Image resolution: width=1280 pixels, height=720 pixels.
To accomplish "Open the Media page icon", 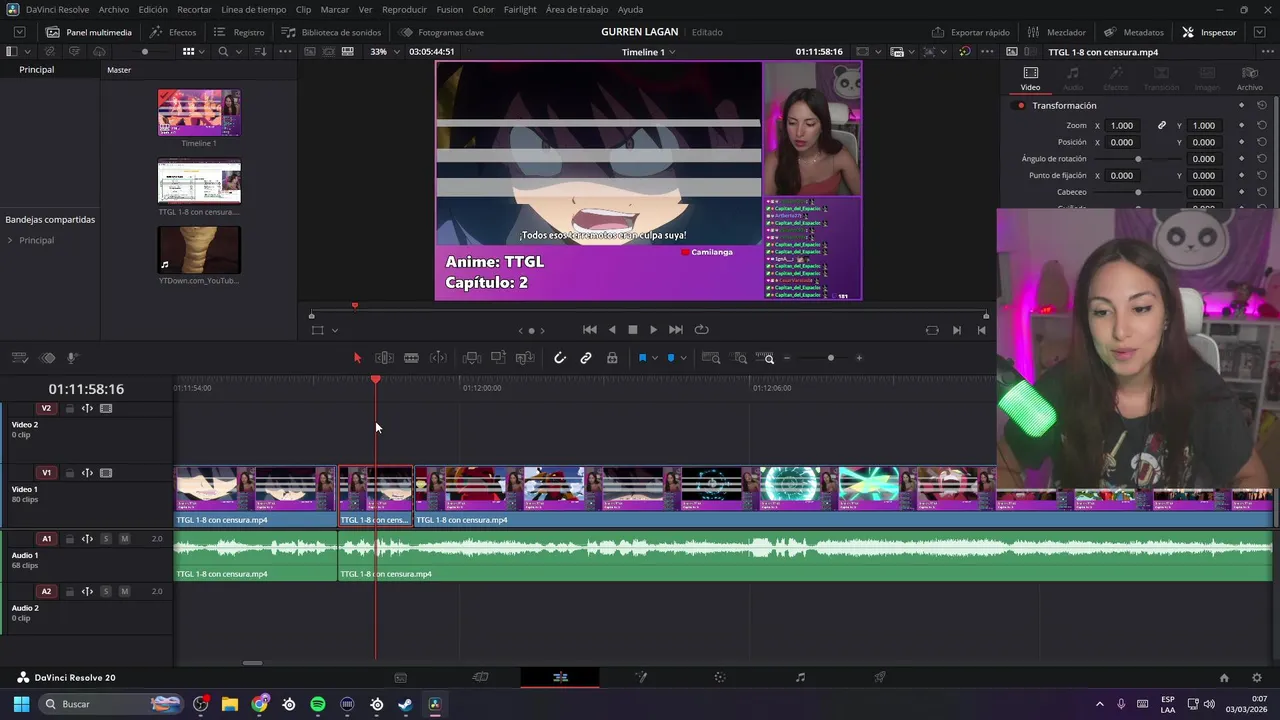I will [x=400, y=677].
